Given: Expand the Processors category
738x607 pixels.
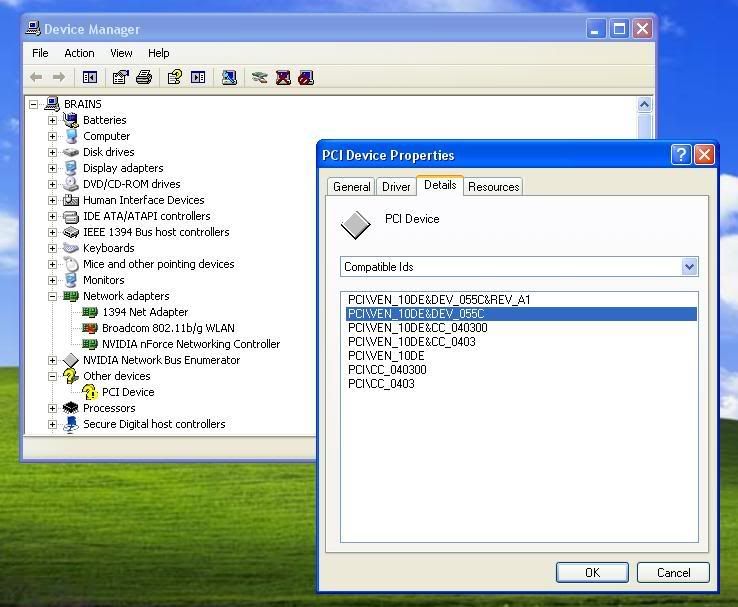Looking at the screenshot, I should click(x=52, y=408).
